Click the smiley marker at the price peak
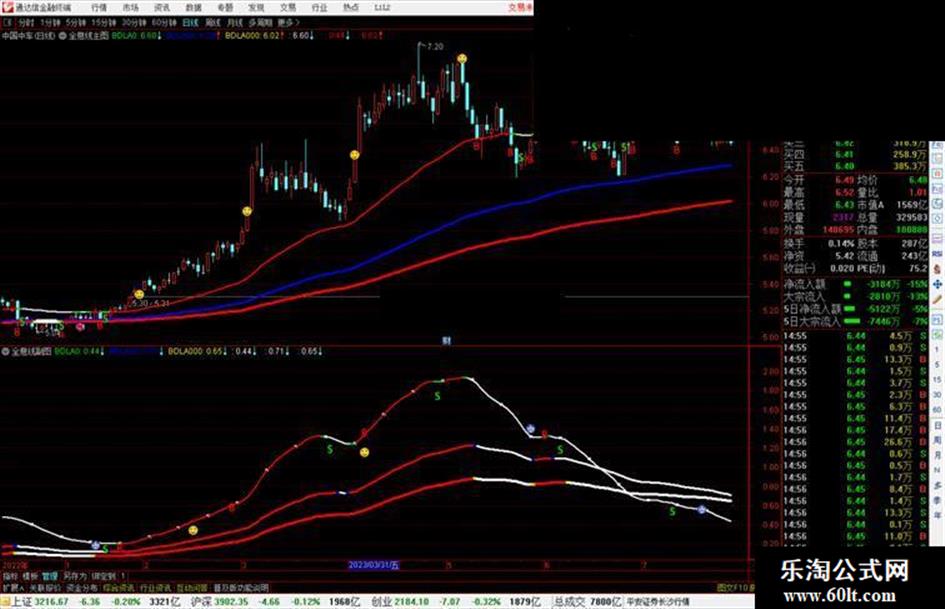The width and height of the screenshot is (945, 609). pyautogui.click(x=462, y=58)
